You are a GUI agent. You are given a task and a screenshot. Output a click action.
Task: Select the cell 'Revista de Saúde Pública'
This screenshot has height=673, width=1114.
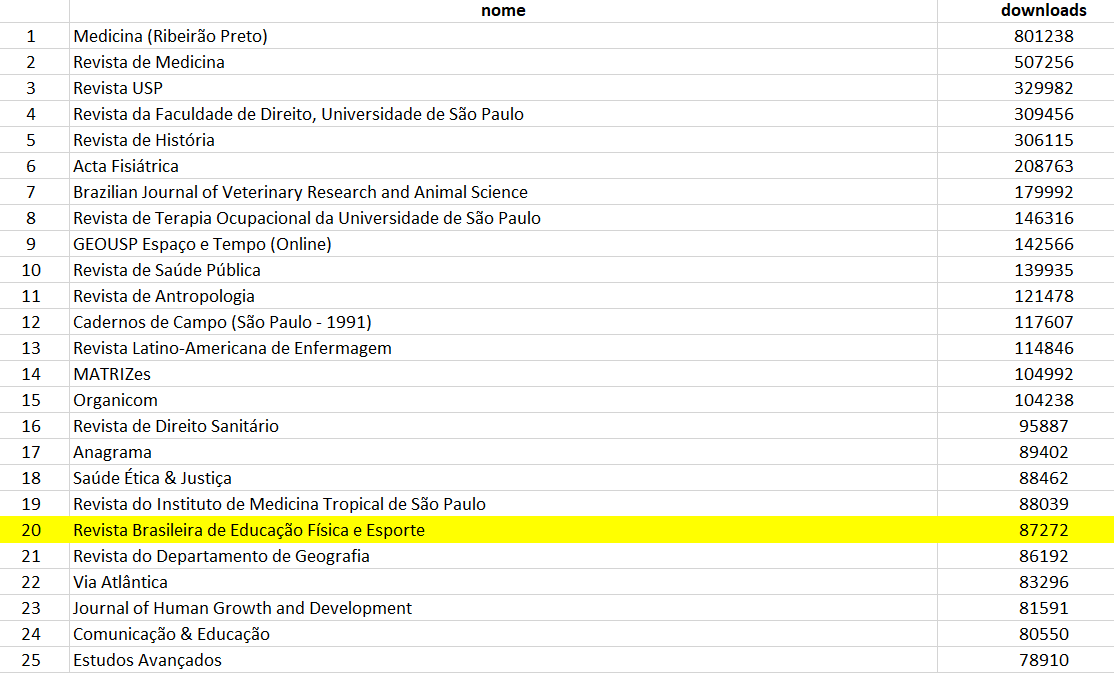coord(503,270)
